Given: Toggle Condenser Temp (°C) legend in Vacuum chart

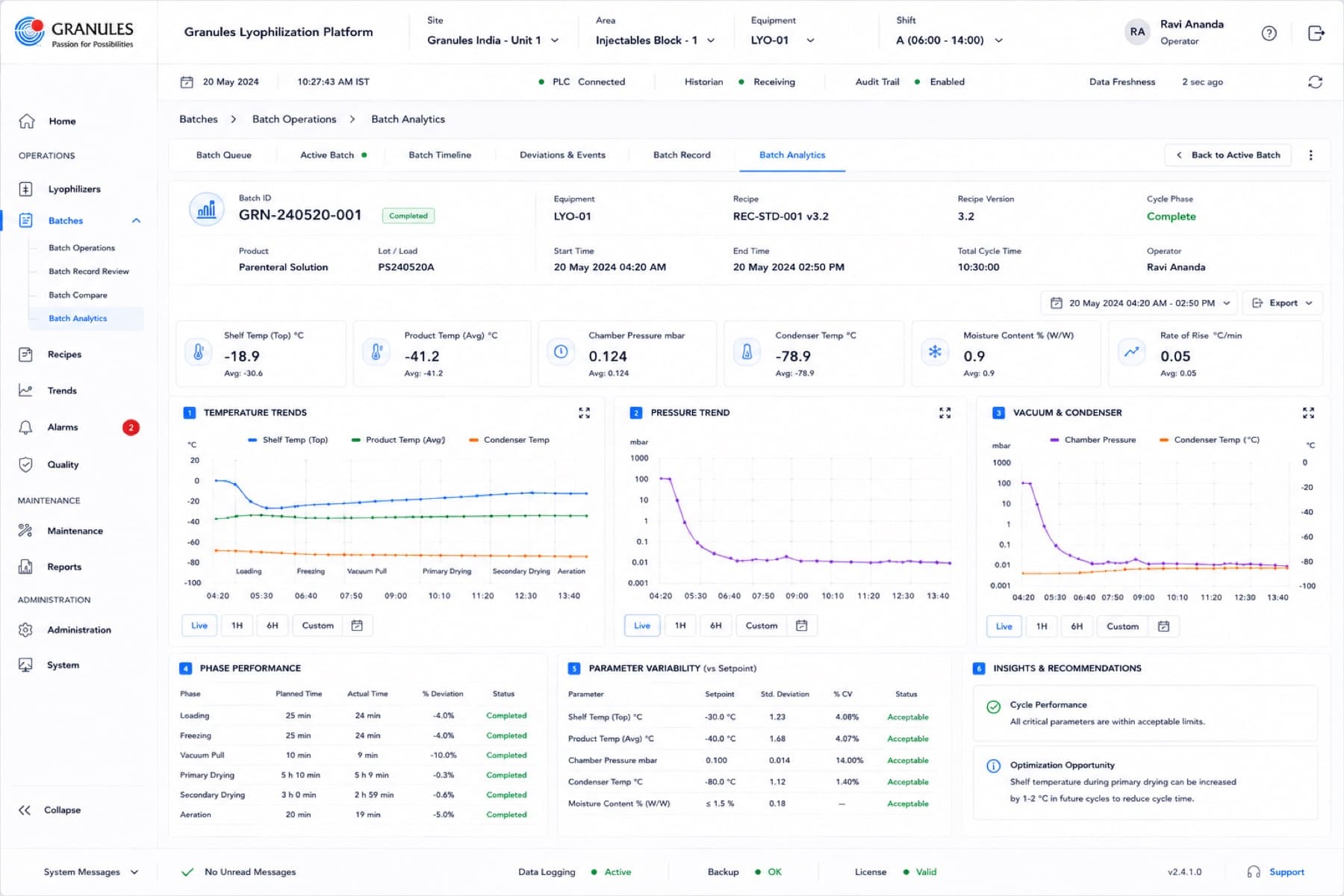Looking at the screenshot, I should pos(1209,440).
